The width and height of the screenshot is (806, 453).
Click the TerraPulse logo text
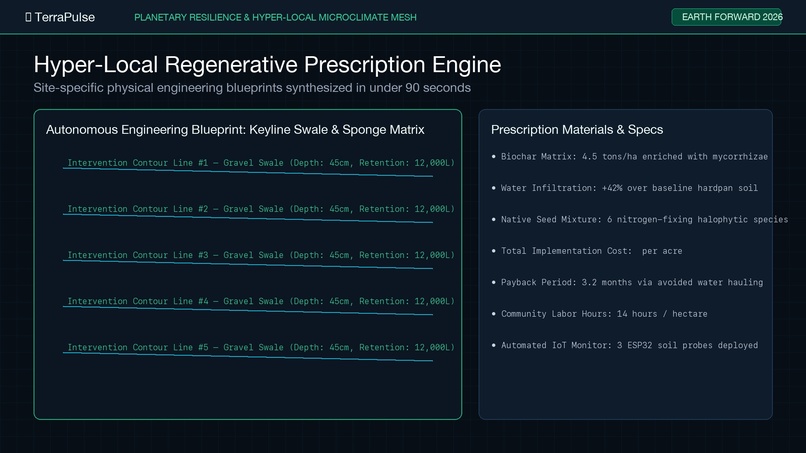[65, 17]
